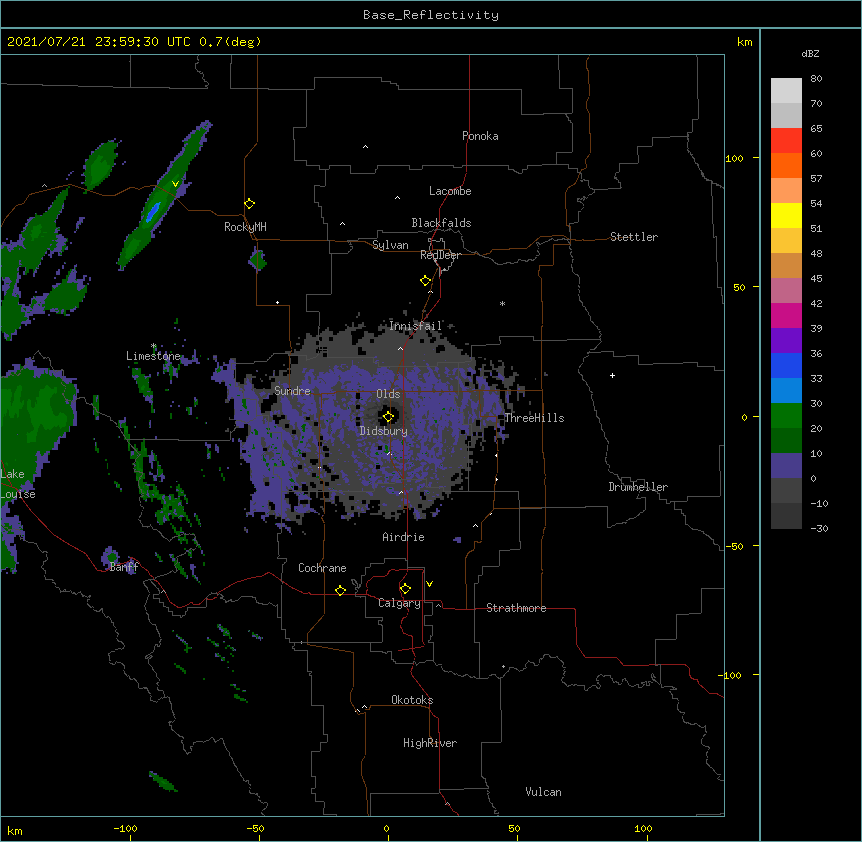
Task: Click the Okotoks town label
Action: coord(412,700)
